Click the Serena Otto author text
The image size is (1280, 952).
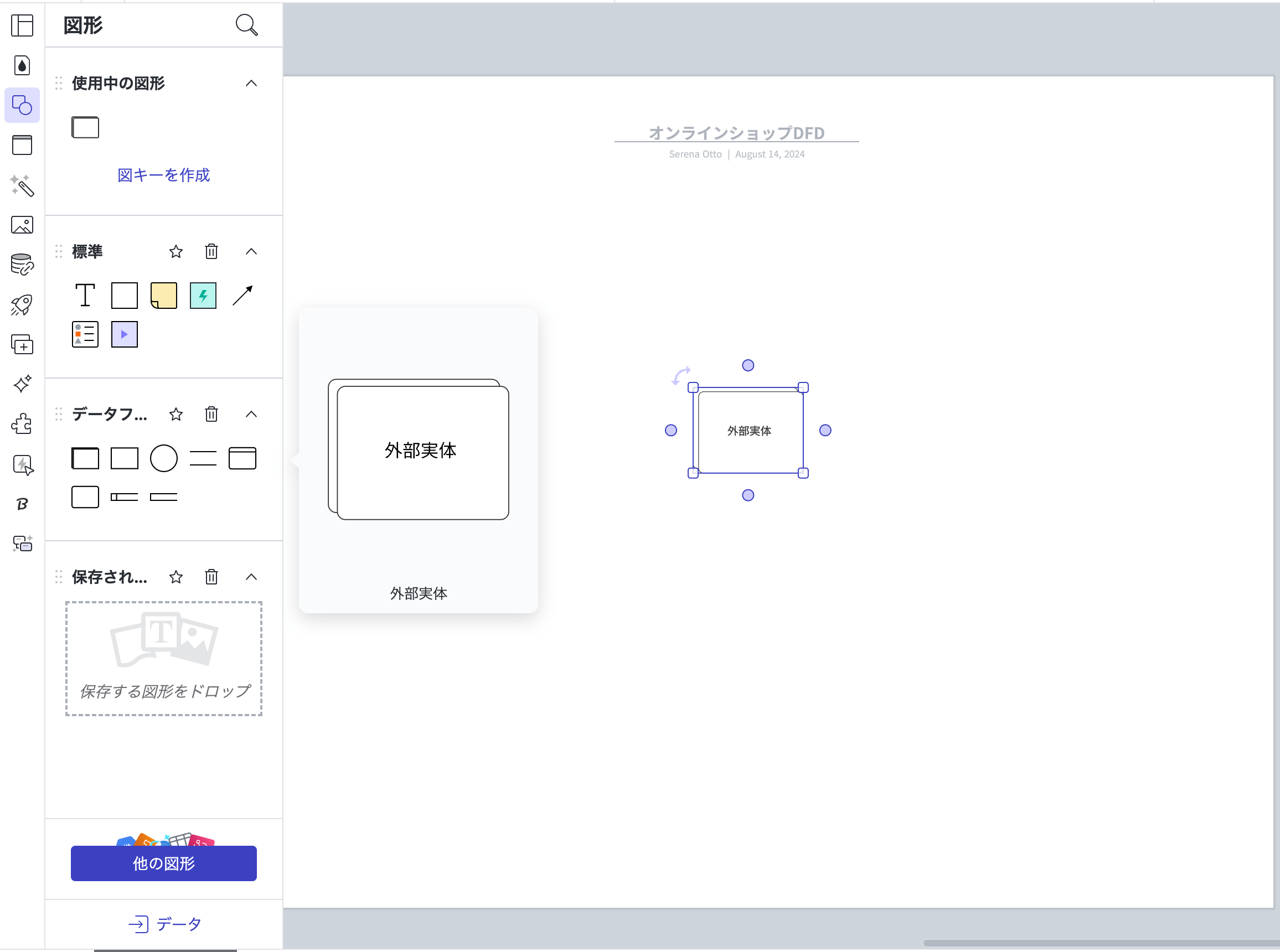pos(695,154)
